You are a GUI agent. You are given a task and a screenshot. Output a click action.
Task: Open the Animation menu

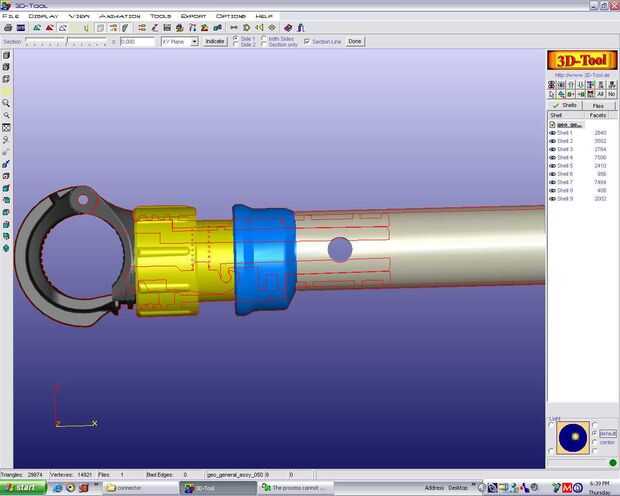(120, 16)
